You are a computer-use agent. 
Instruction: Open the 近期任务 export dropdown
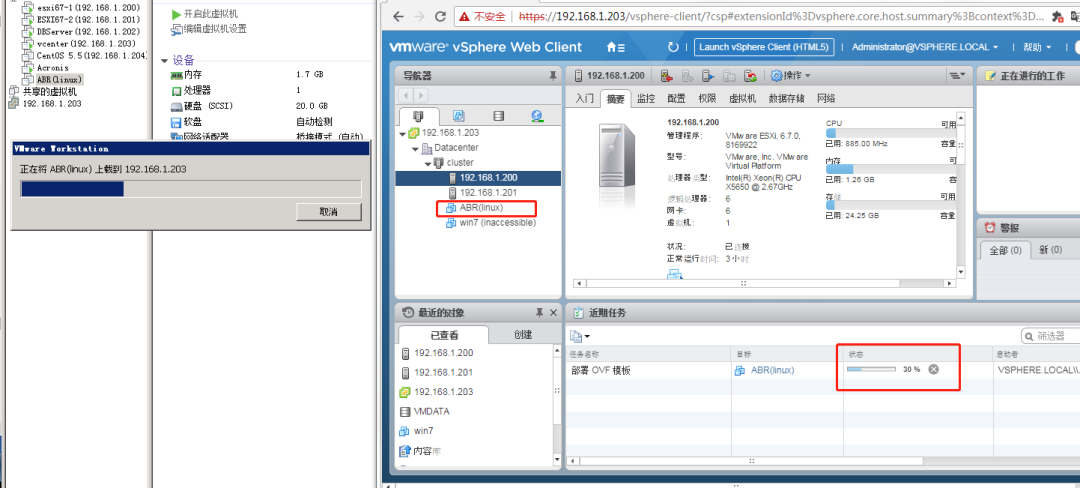click(580, 336)
